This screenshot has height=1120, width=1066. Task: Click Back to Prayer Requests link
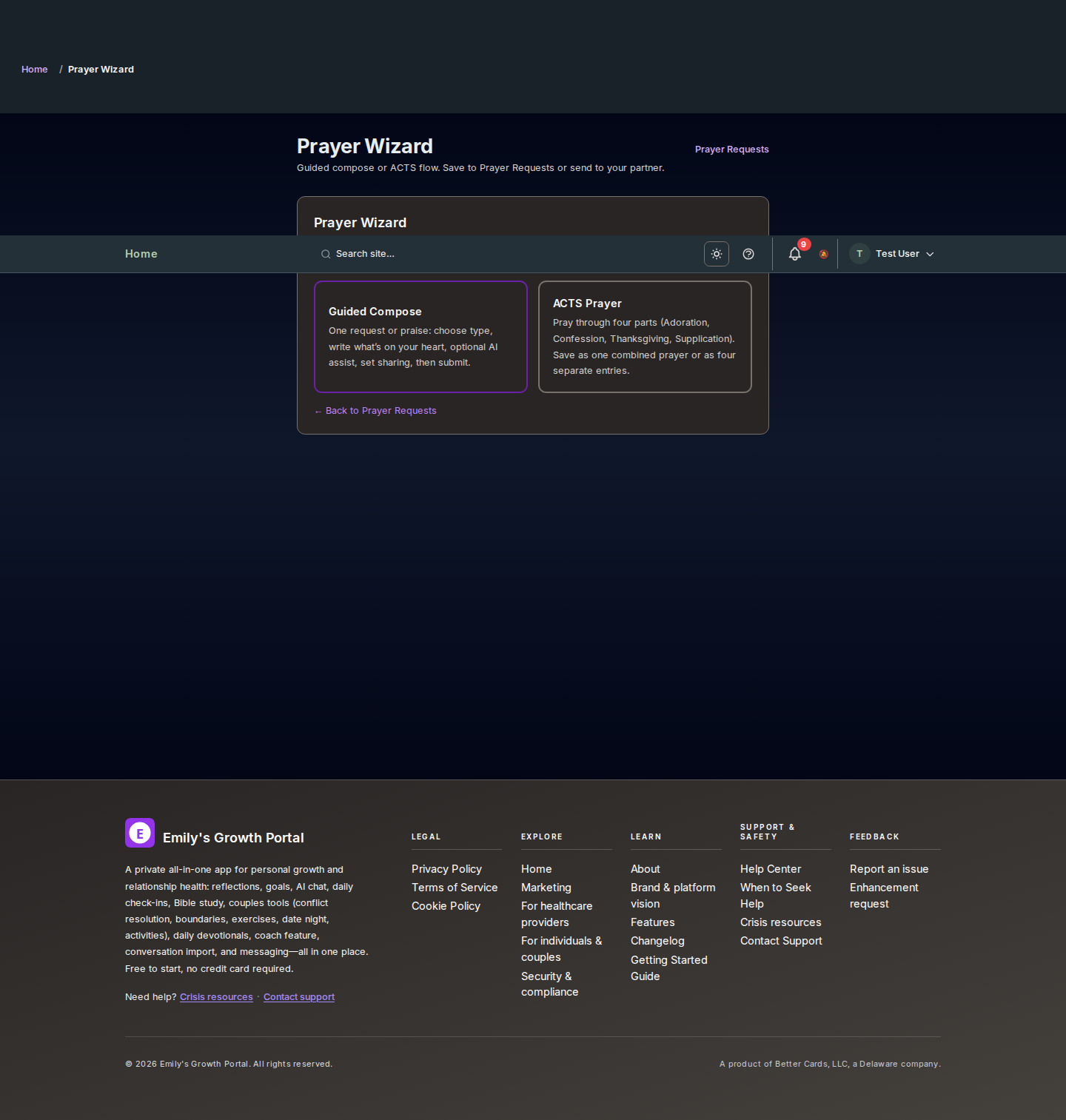pos(375,410)
